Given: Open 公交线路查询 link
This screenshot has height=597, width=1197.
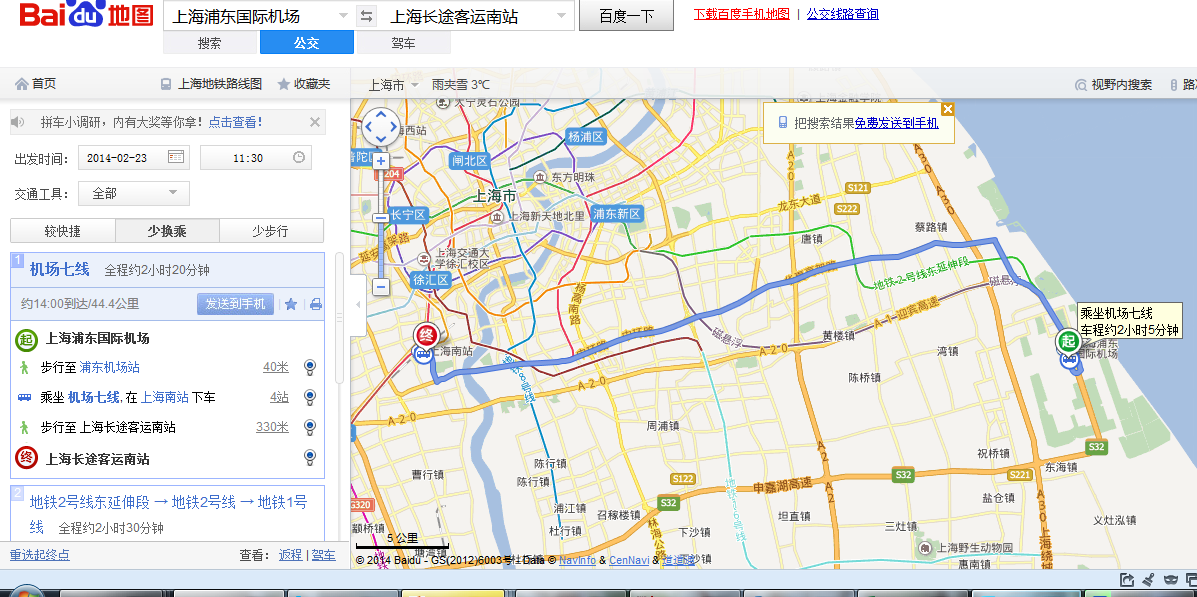Looking at the screenshot, I should 843,14.
